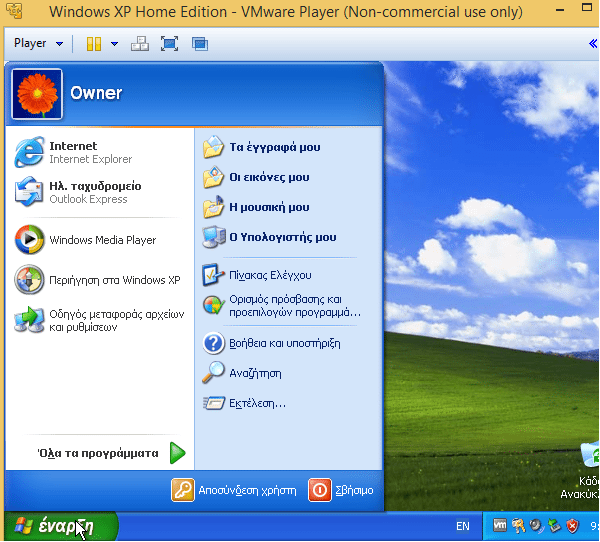Click the EN language indicator

(463, 526)
